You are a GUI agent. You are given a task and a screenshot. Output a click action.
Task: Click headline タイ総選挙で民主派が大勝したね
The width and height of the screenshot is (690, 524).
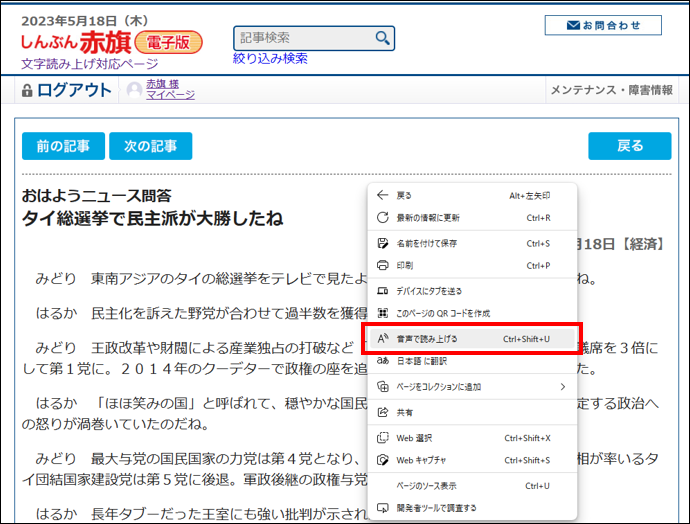click(x=153, y=218)
